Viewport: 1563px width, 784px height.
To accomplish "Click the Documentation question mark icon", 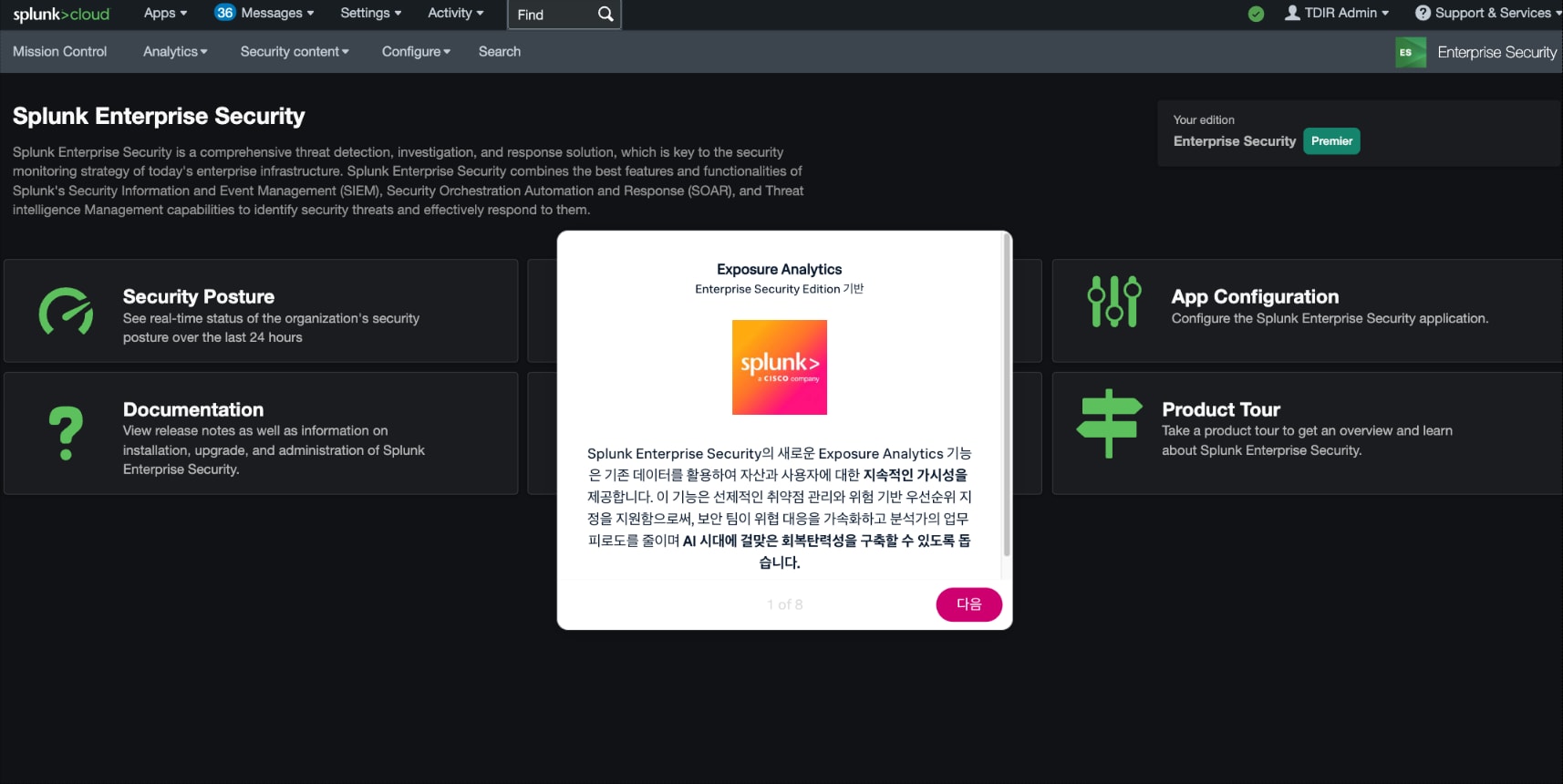I will point(66,433).
